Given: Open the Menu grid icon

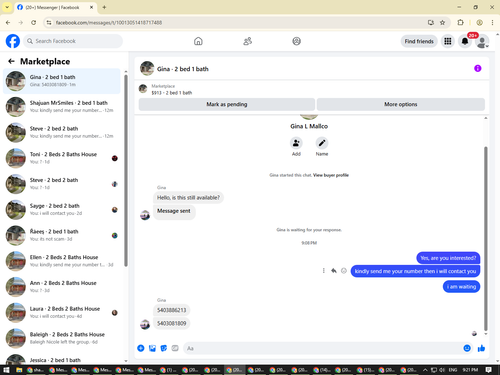Looking at the screenshot, I should coord(448,41).
